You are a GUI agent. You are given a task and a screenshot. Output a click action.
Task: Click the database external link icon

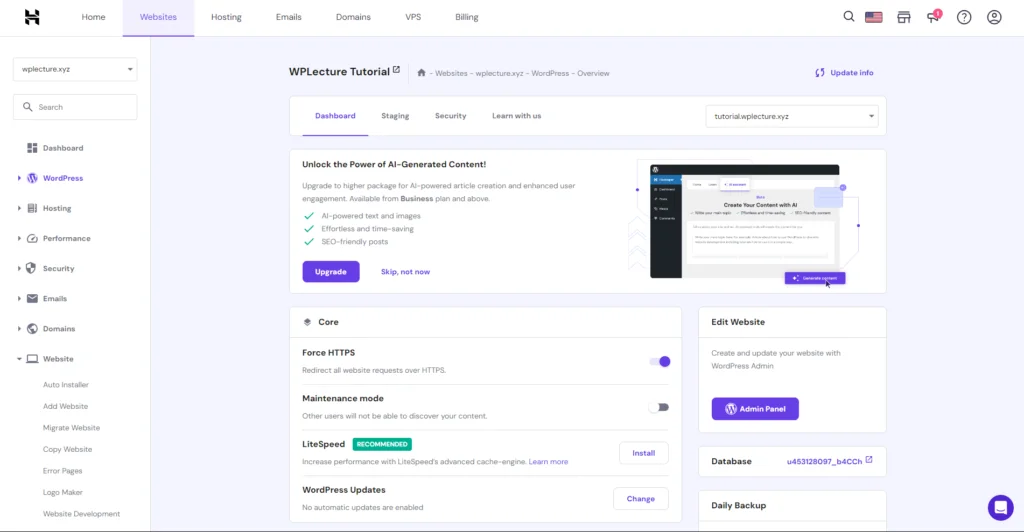(x=869, y=460)
